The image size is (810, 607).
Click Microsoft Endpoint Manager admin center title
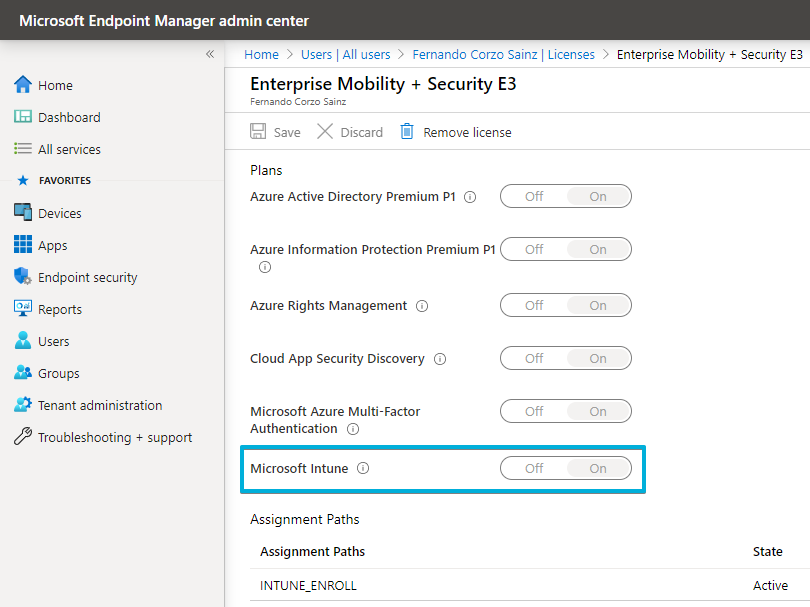click(164, 21)
